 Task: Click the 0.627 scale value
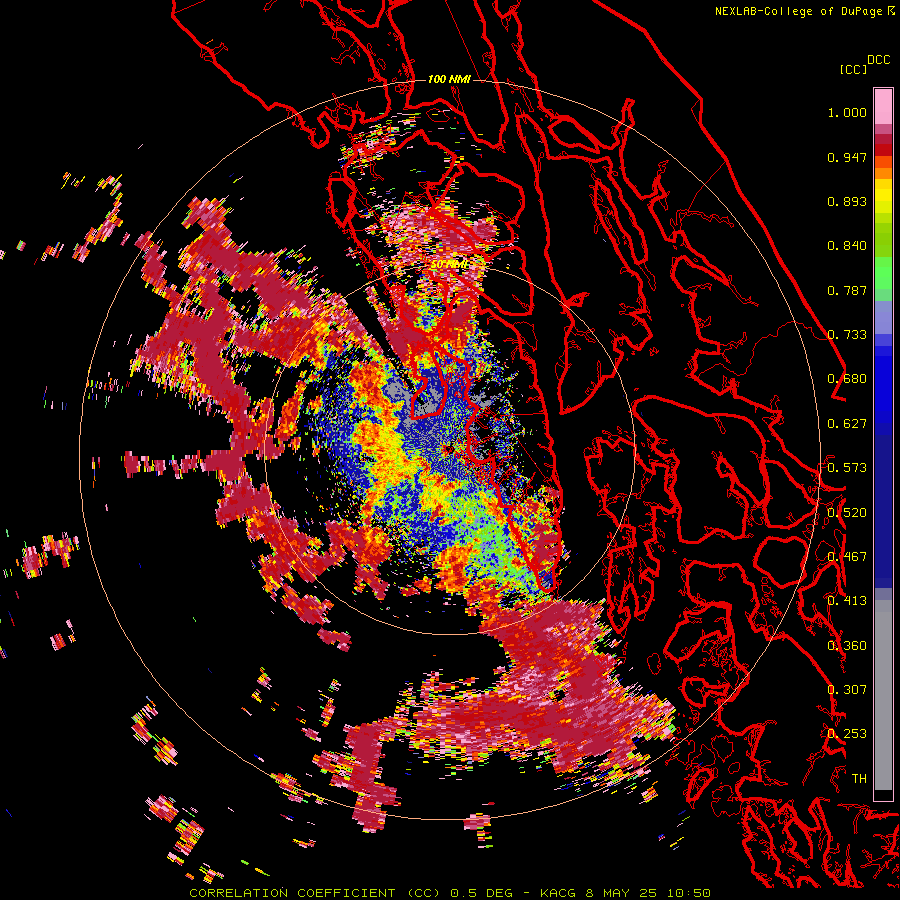pyautogui.click(x=847, y=424)
